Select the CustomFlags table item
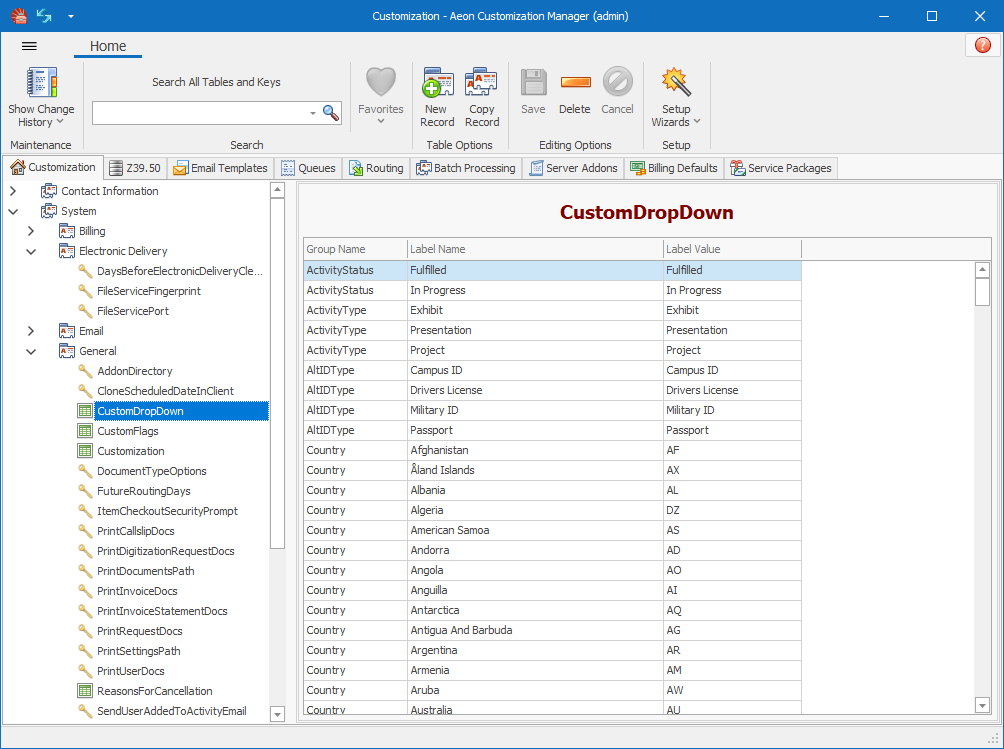Viewport: 1004px width, 749px height. tap(127, 431)
